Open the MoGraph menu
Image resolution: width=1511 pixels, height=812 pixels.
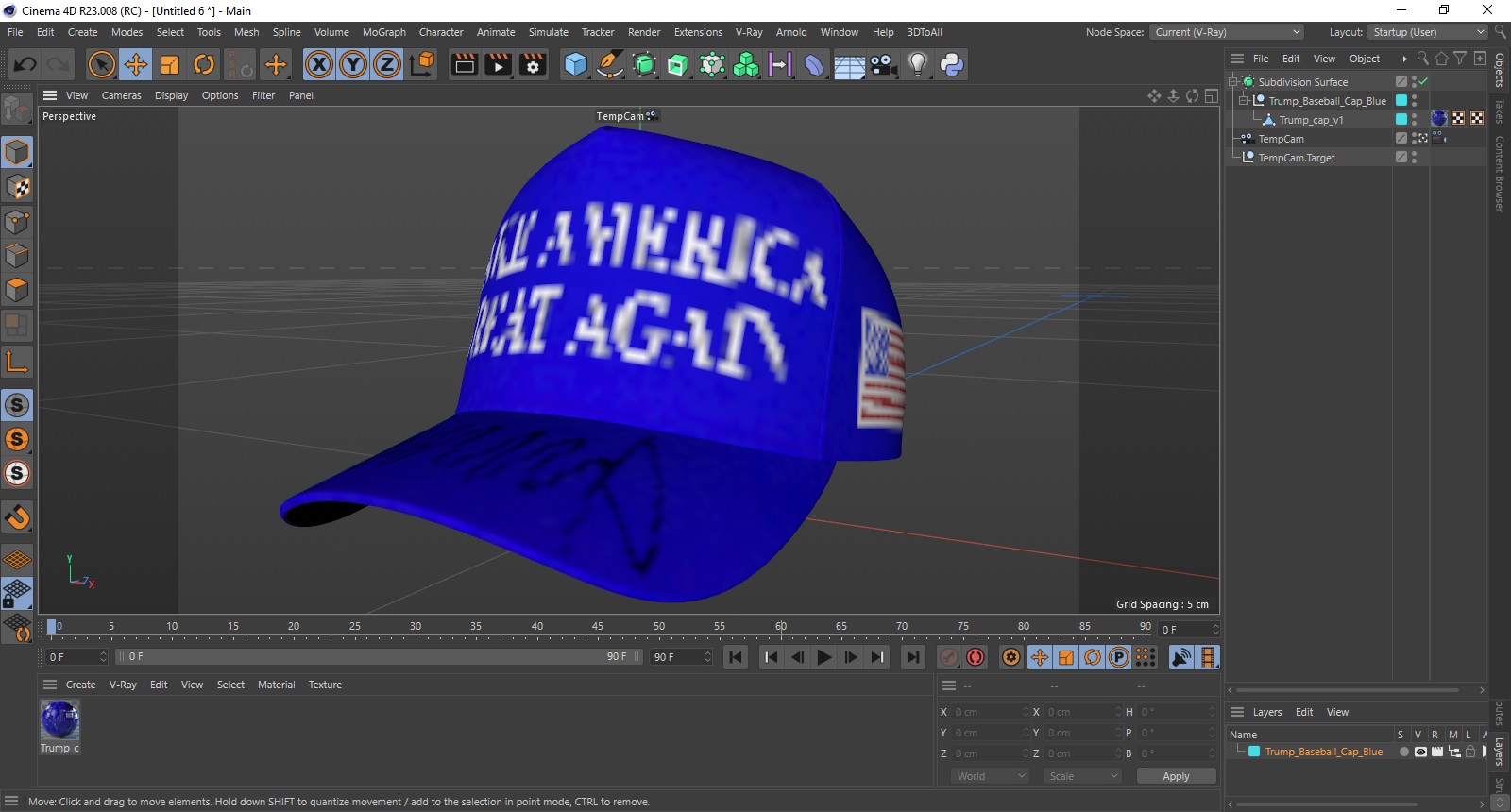(384, 32)
